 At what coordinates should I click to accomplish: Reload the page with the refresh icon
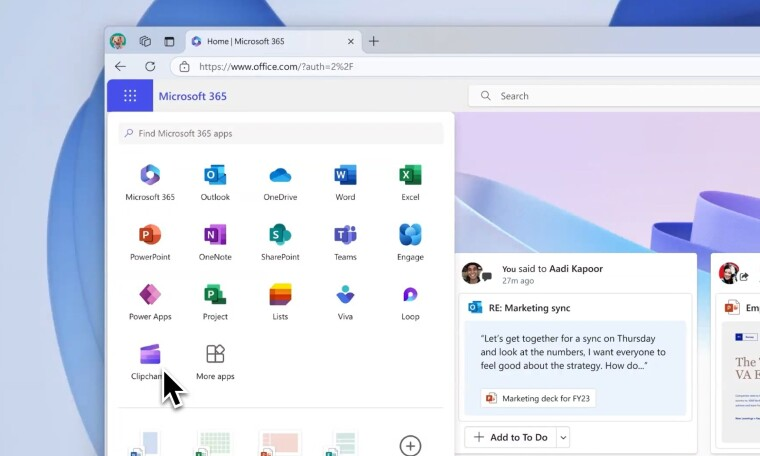[150, 66]
